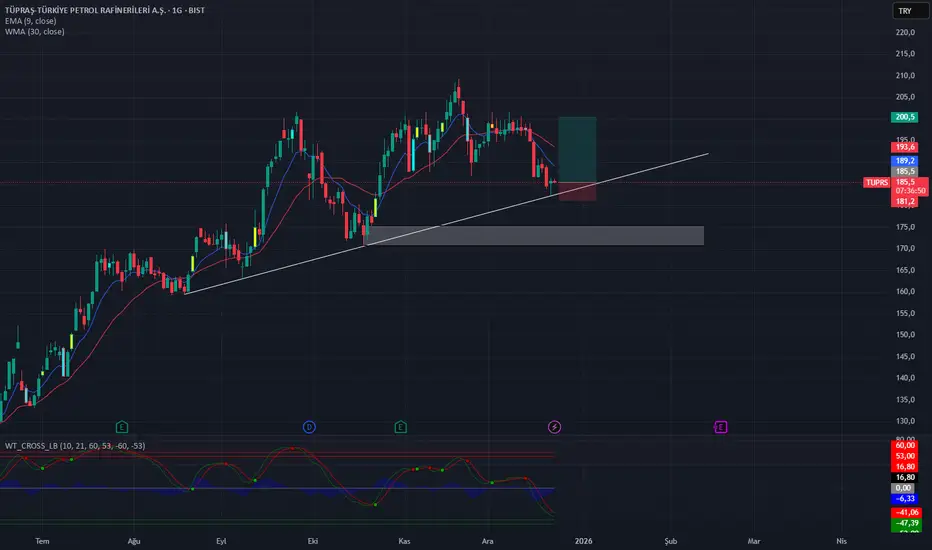Click the blue -6,33 indicator value label
The height and width of the screenshot is (550, 932).
(905, 499)
